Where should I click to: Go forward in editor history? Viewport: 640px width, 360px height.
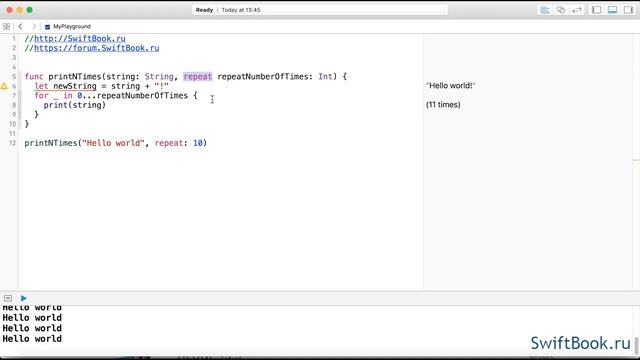[x=34, y=27]
